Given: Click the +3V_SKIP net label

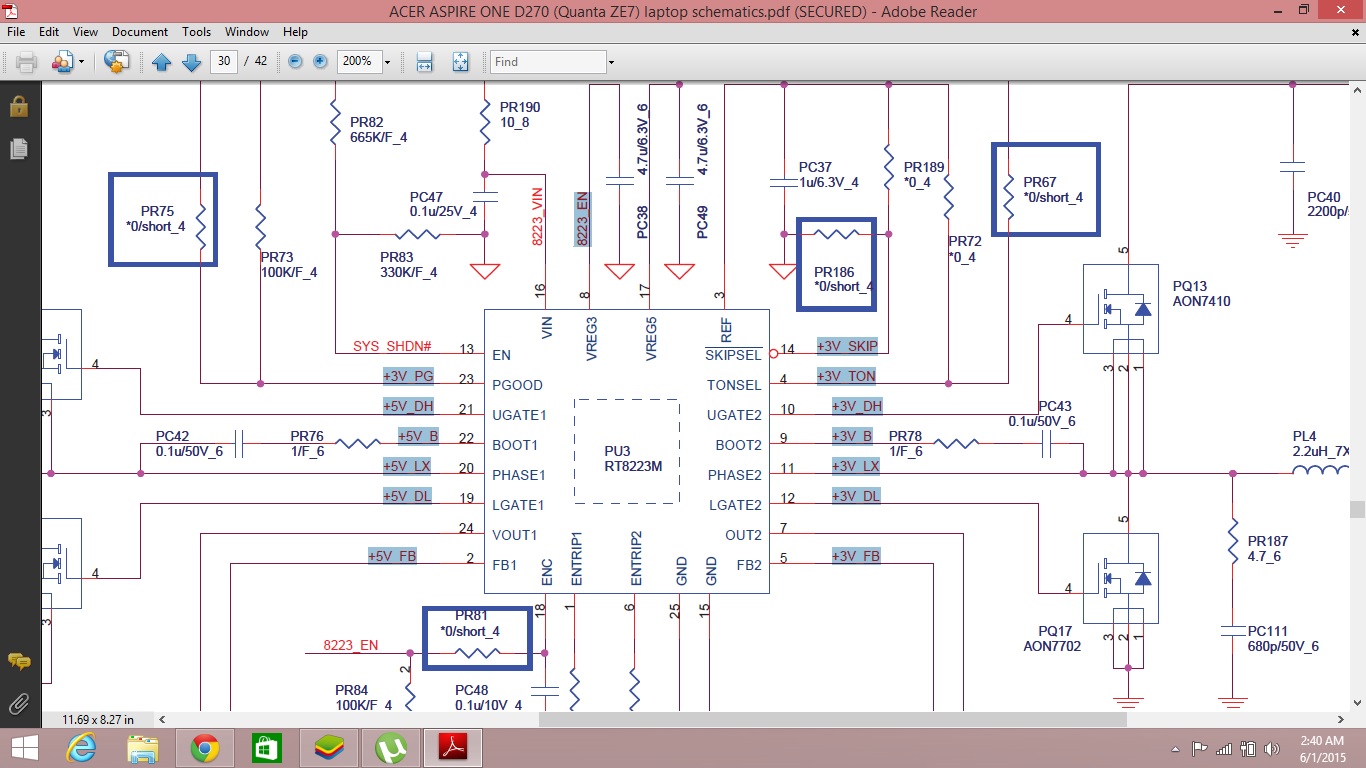Looking at the screenshot, I should click(848, 346).
